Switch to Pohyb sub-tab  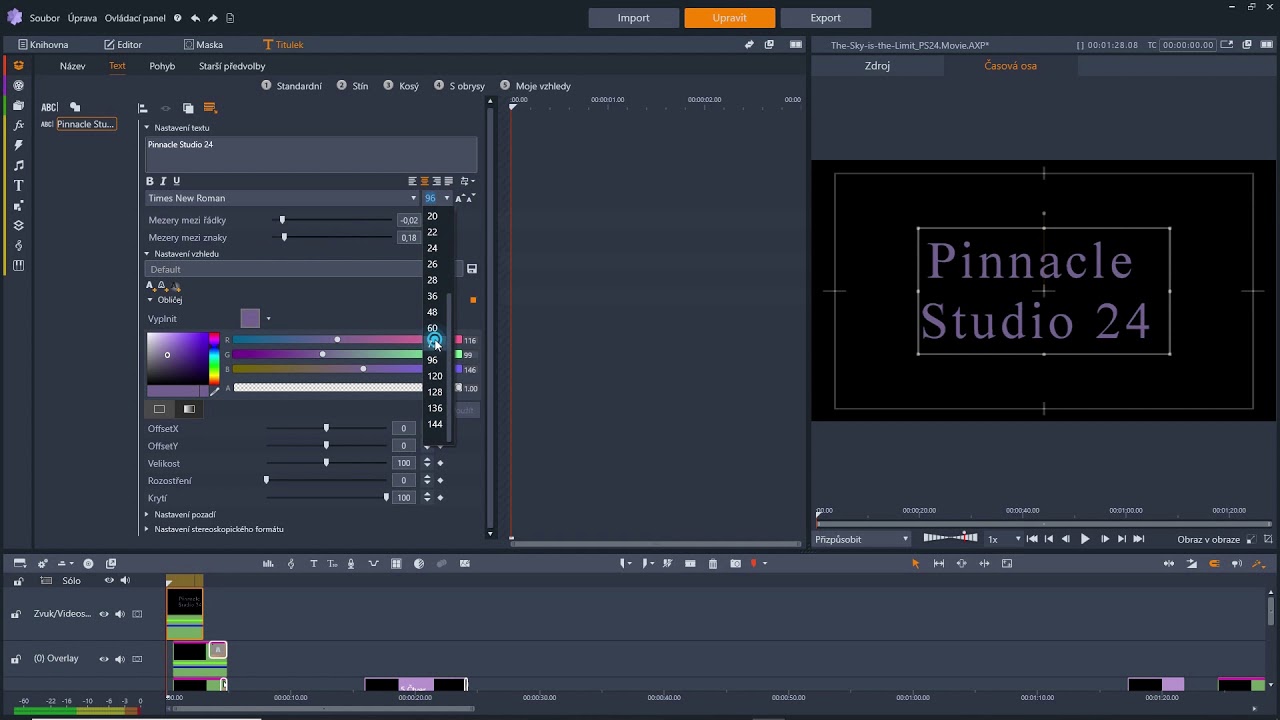[x=162, y=66]
